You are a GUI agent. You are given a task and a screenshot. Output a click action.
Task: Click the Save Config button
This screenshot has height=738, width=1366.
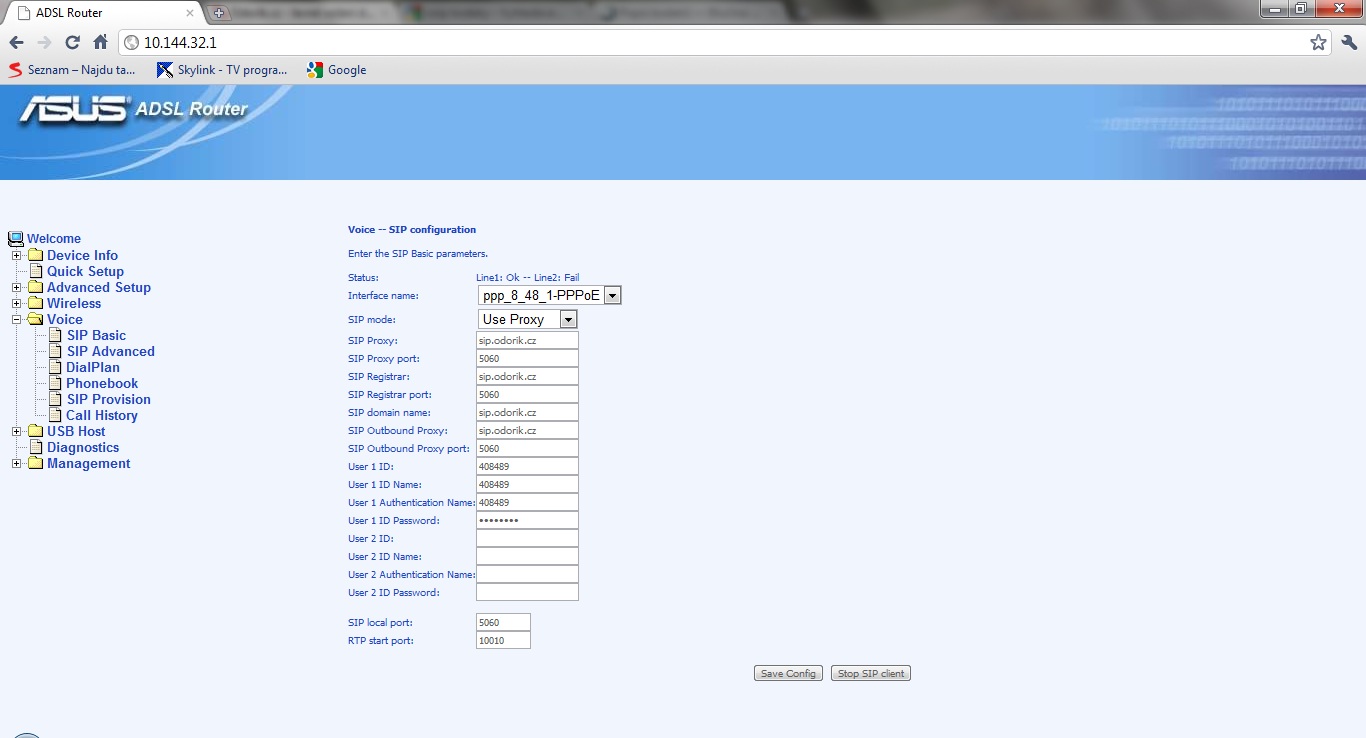tap(788, 674)
